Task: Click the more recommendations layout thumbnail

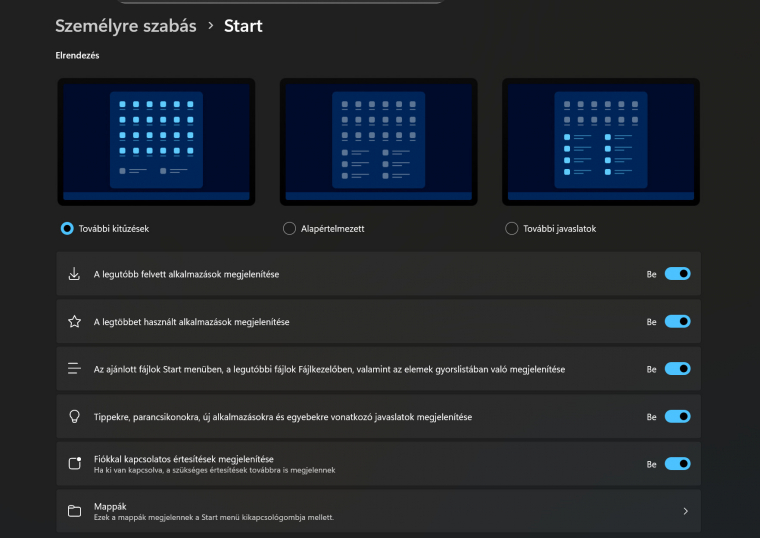Action: click(x=600, y=141)
